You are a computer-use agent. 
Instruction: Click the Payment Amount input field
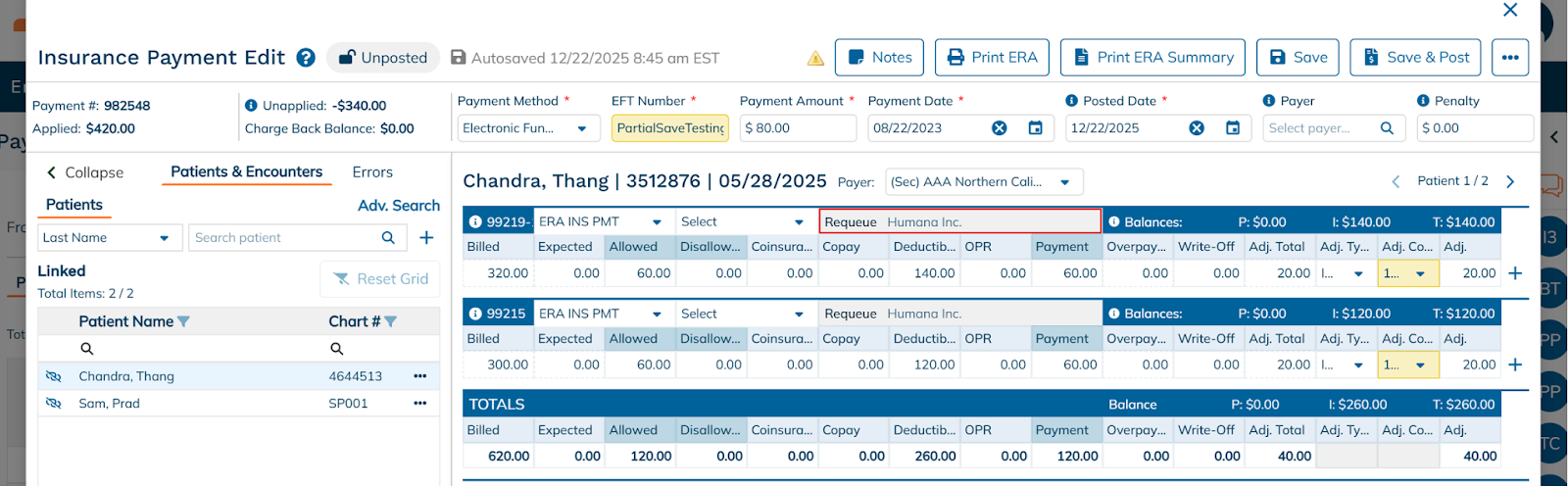coord(799,128)
